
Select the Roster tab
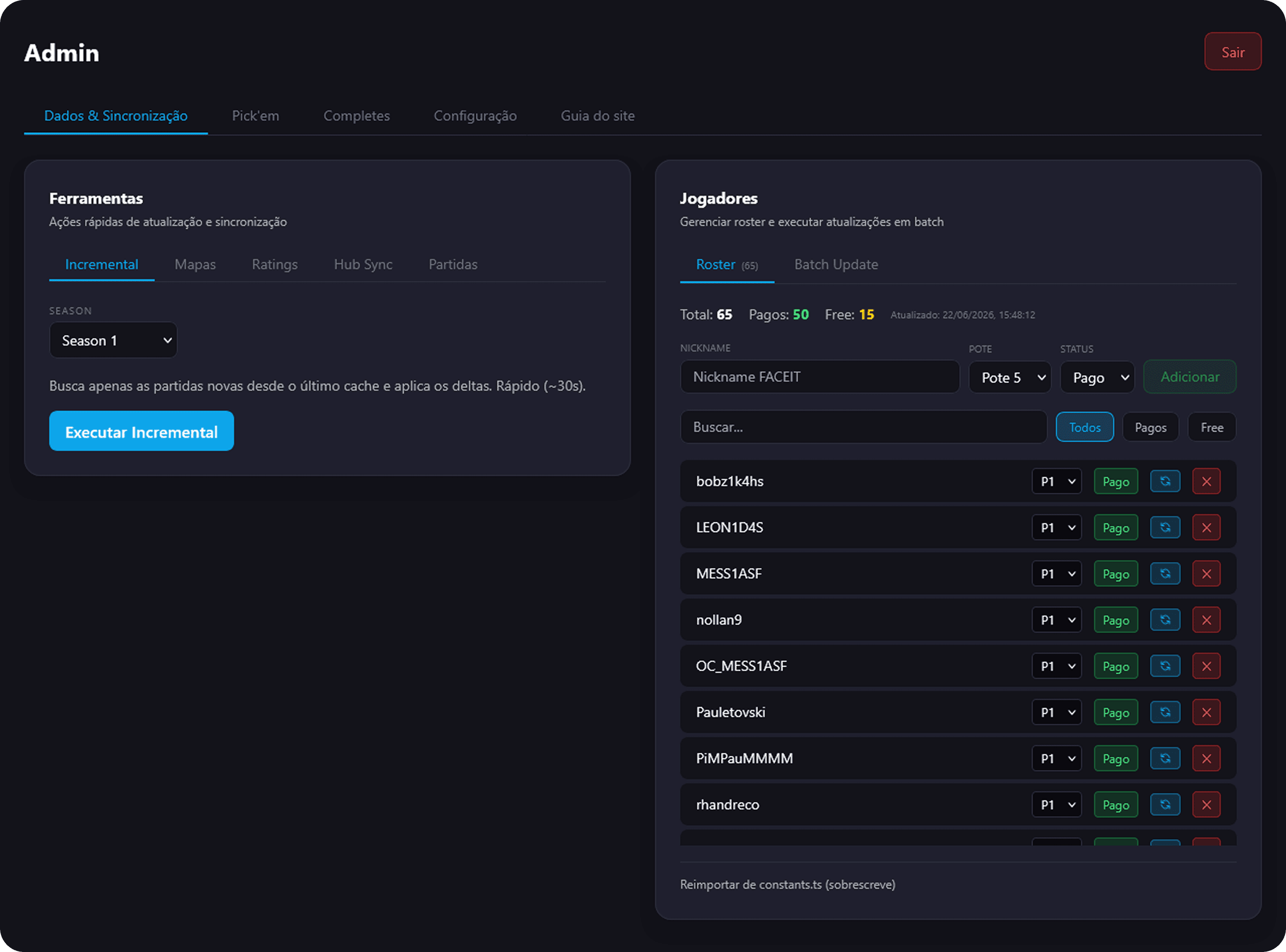727,264
